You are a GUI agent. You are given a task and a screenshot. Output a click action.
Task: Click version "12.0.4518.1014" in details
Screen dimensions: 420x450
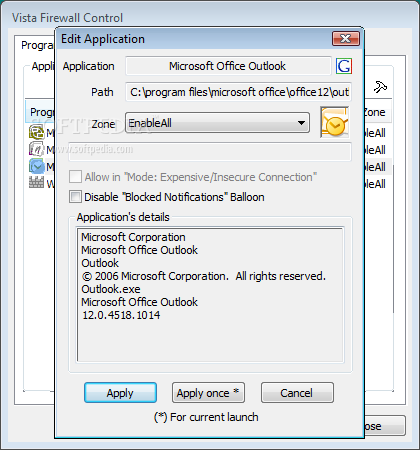[x=121, y=315]
